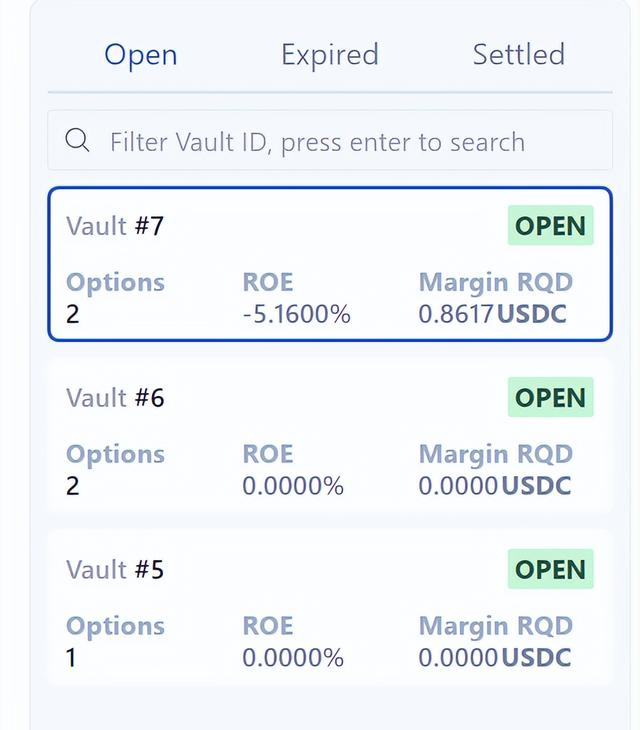Select the Vault #6 card
Viewport: 640px width, 730px height.
coord(330,436)
